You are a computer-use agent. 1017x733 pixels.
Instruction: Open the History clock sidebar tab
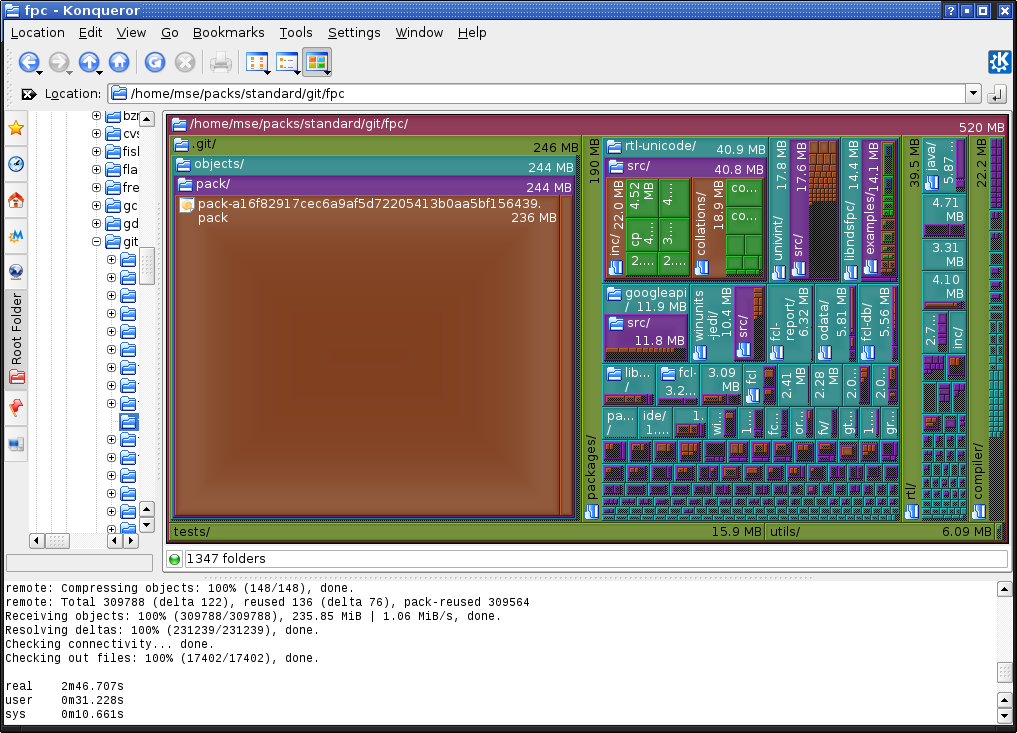click(16, 164)
